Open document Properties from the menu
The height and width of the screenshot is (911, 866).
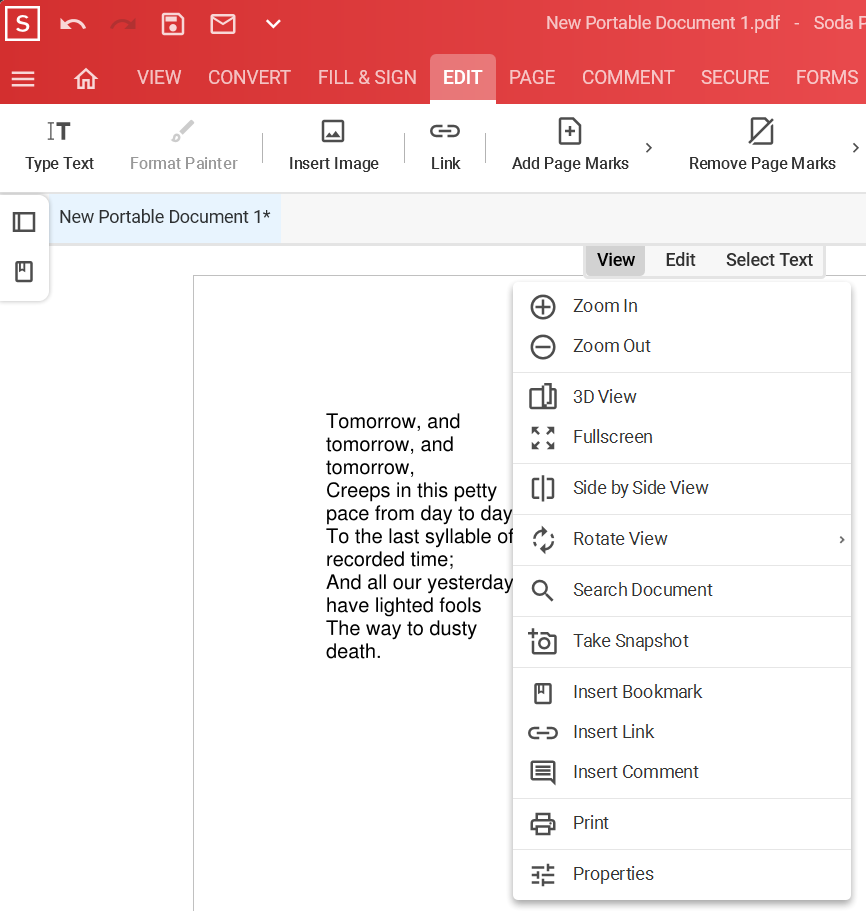(x=682, y=874)
